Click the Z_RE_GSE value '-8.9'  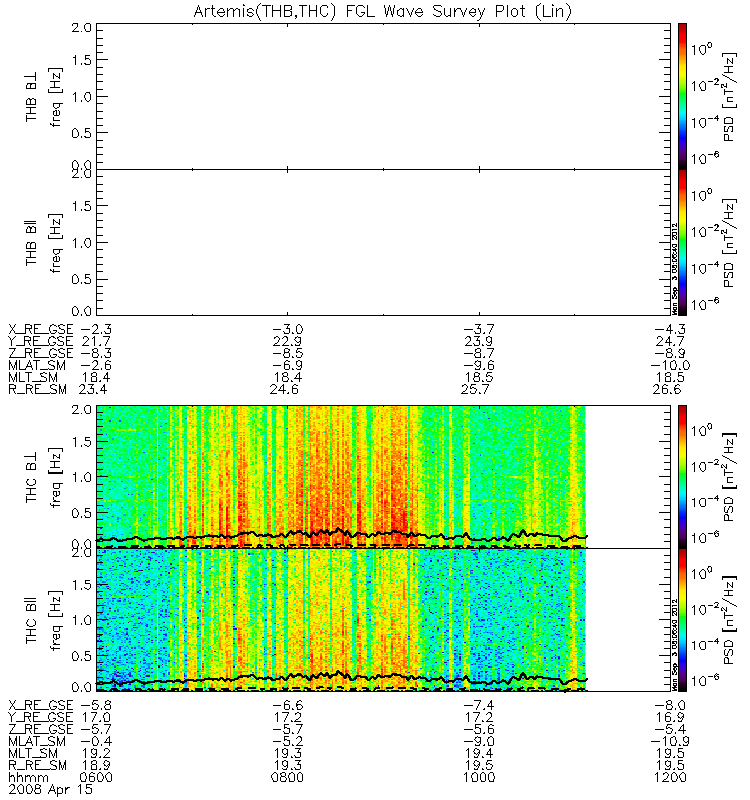670,353
